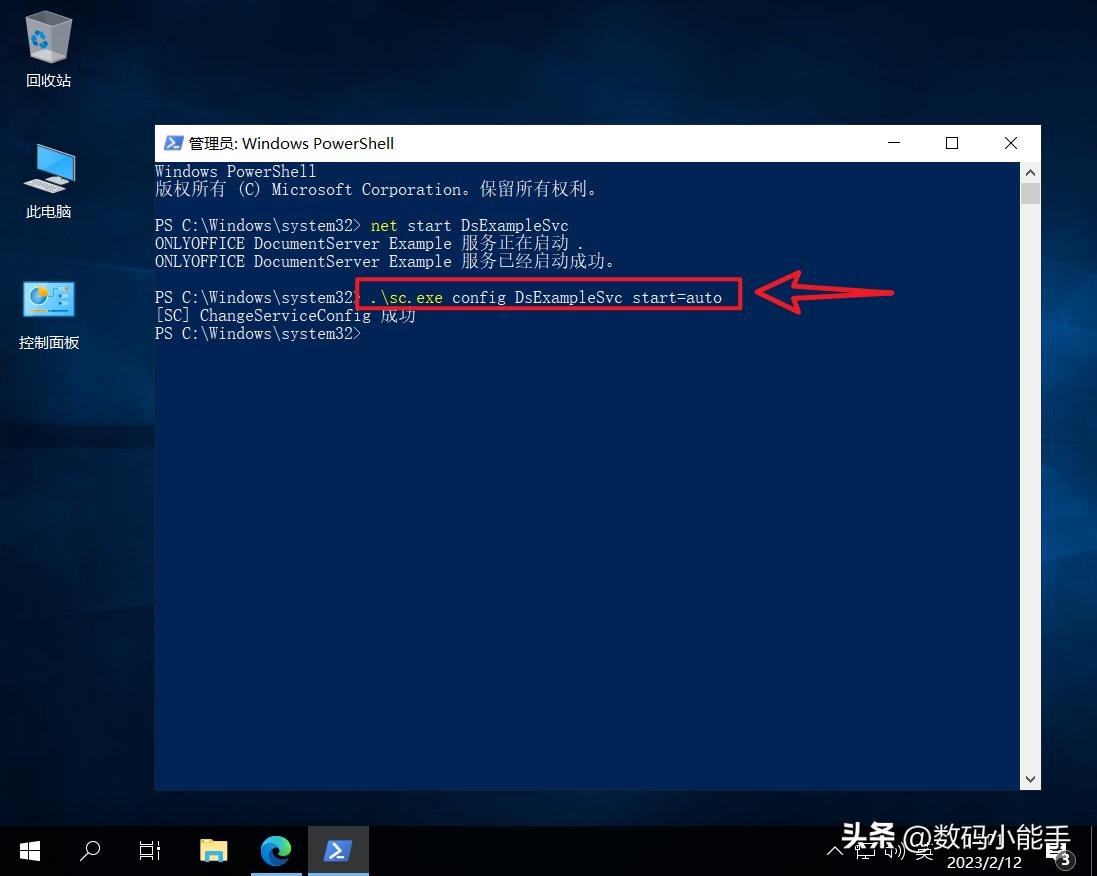
Task: Select the Control Panel desktop icon
Action: tap(48, 315)
